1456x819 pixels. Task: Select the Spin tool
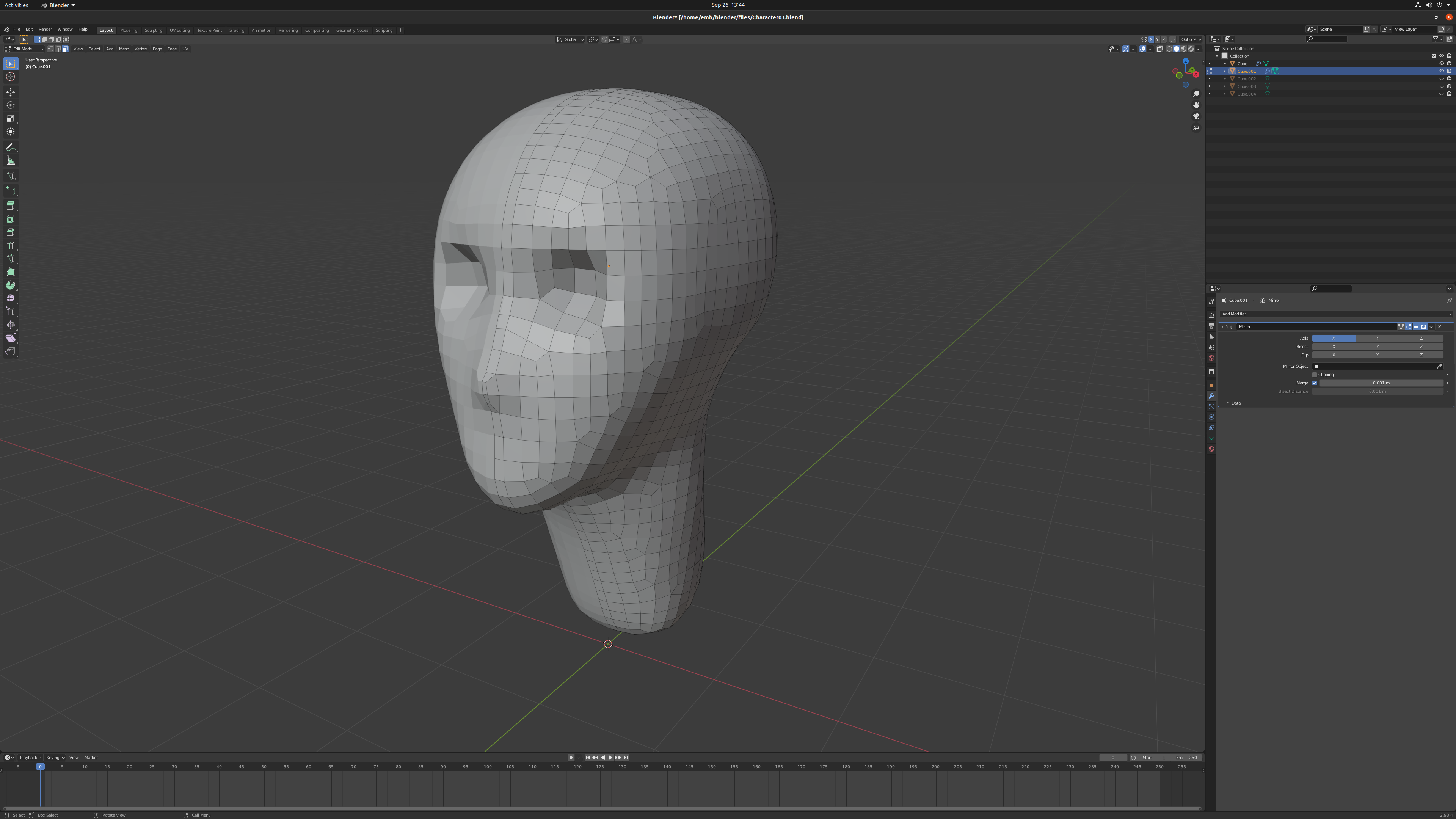coord(11,286)
